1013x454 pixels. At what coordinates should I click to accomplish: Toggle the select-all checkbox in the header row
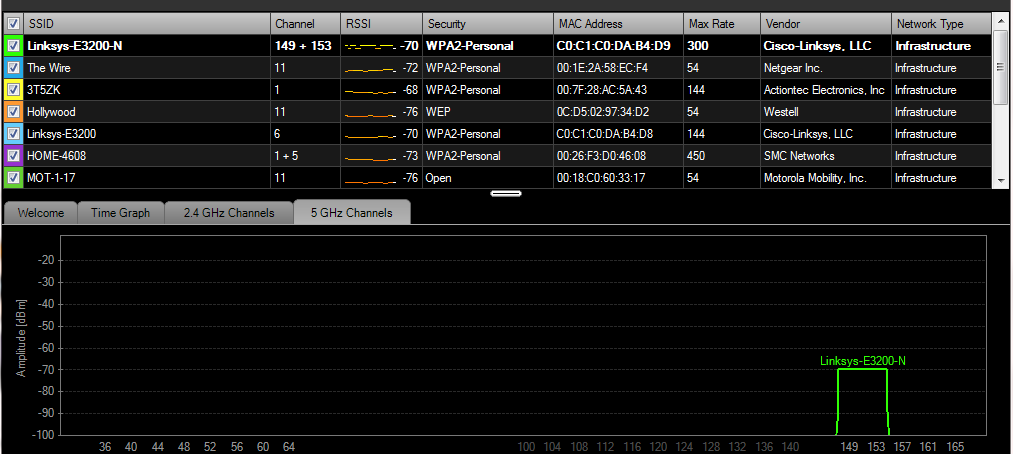(13, 24)
